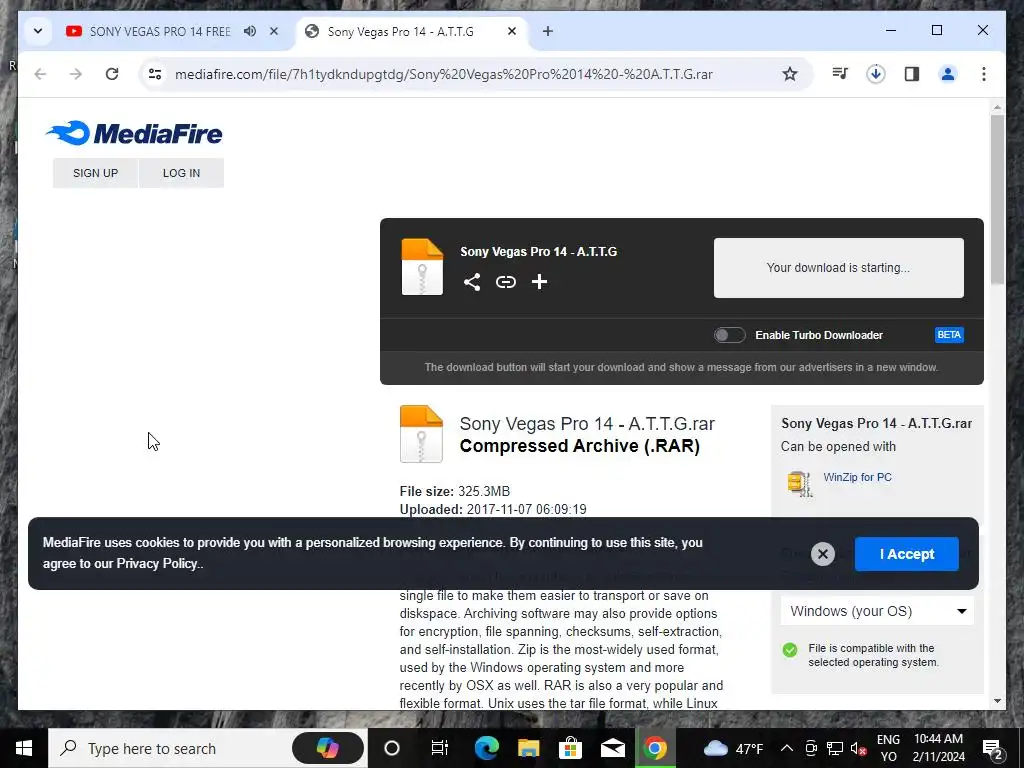Toggle the Chrome side panel
Screen dimensions: 1024x768
click(912, 74)
